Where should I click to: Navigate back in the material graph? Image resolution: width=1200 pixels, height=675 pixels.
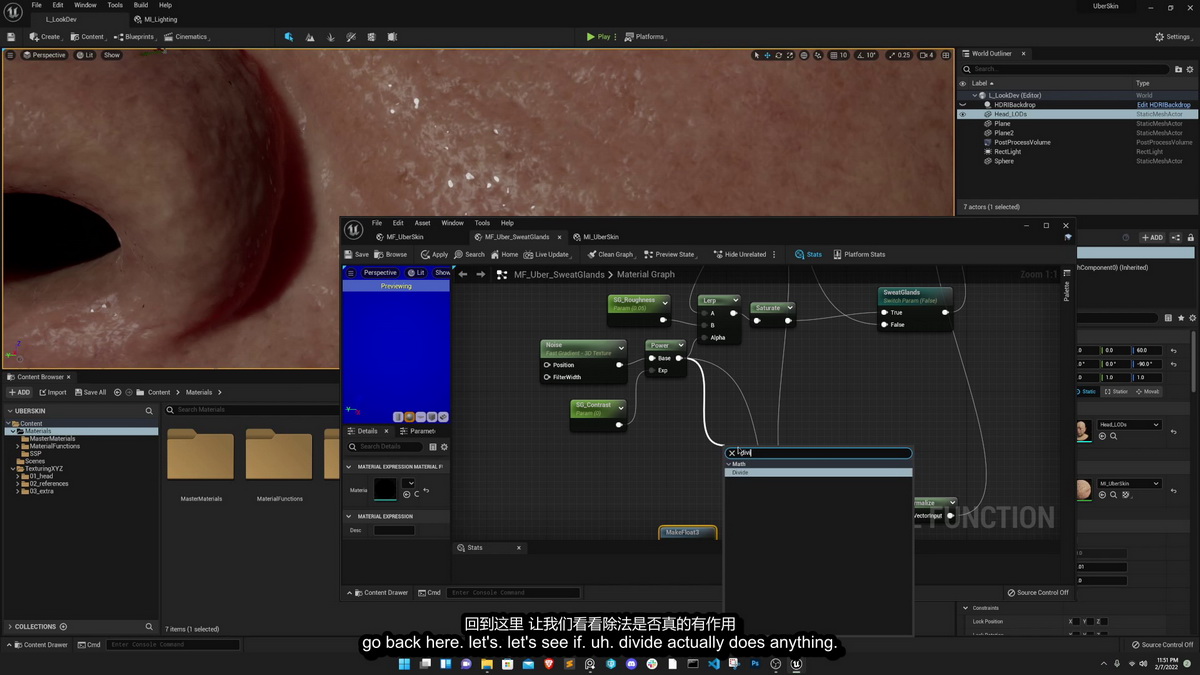click(x=462, y=274)
